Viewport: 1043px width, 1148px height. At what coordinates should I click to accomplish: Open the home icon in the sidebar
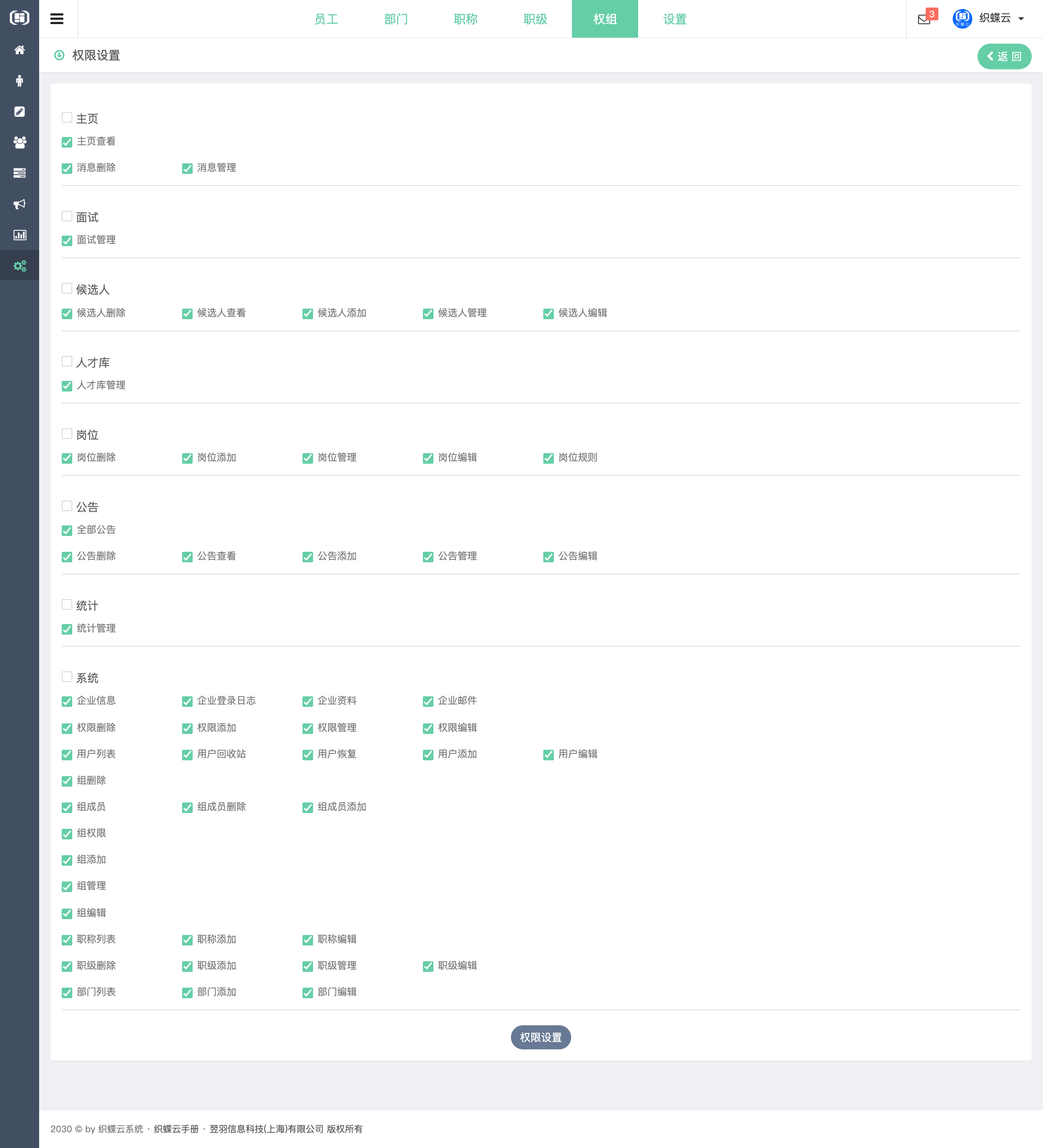(x=19, y=50)
